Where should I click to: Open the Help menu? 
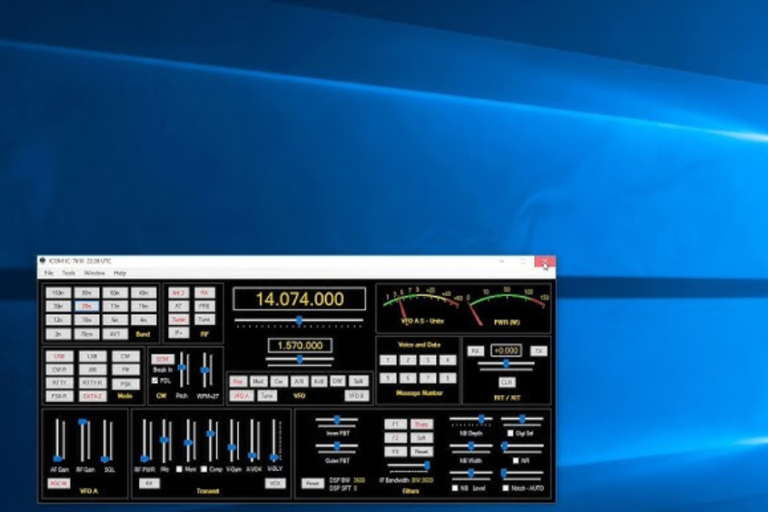tap(120, 272)
